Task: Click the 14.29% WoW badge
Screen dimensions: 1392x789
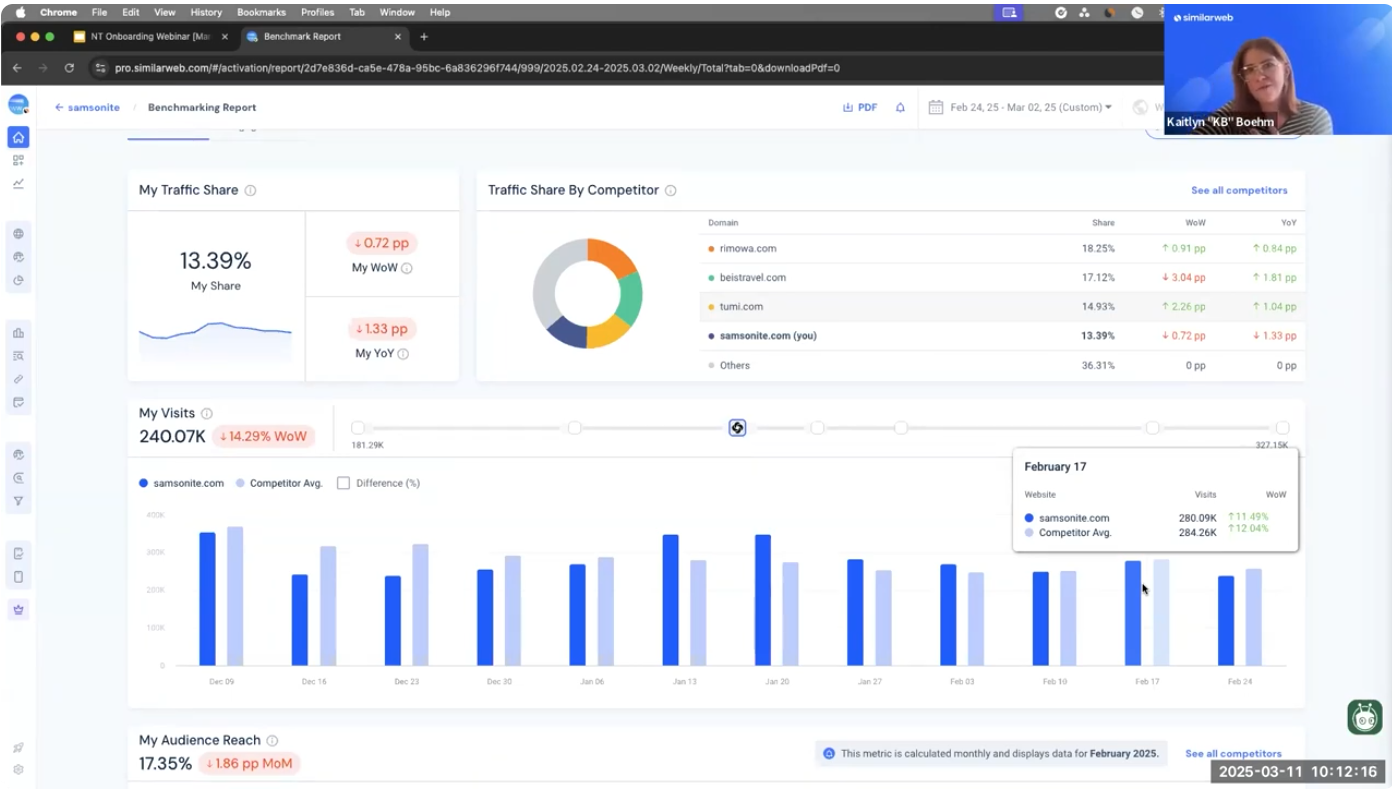Action: click(263, 437)
